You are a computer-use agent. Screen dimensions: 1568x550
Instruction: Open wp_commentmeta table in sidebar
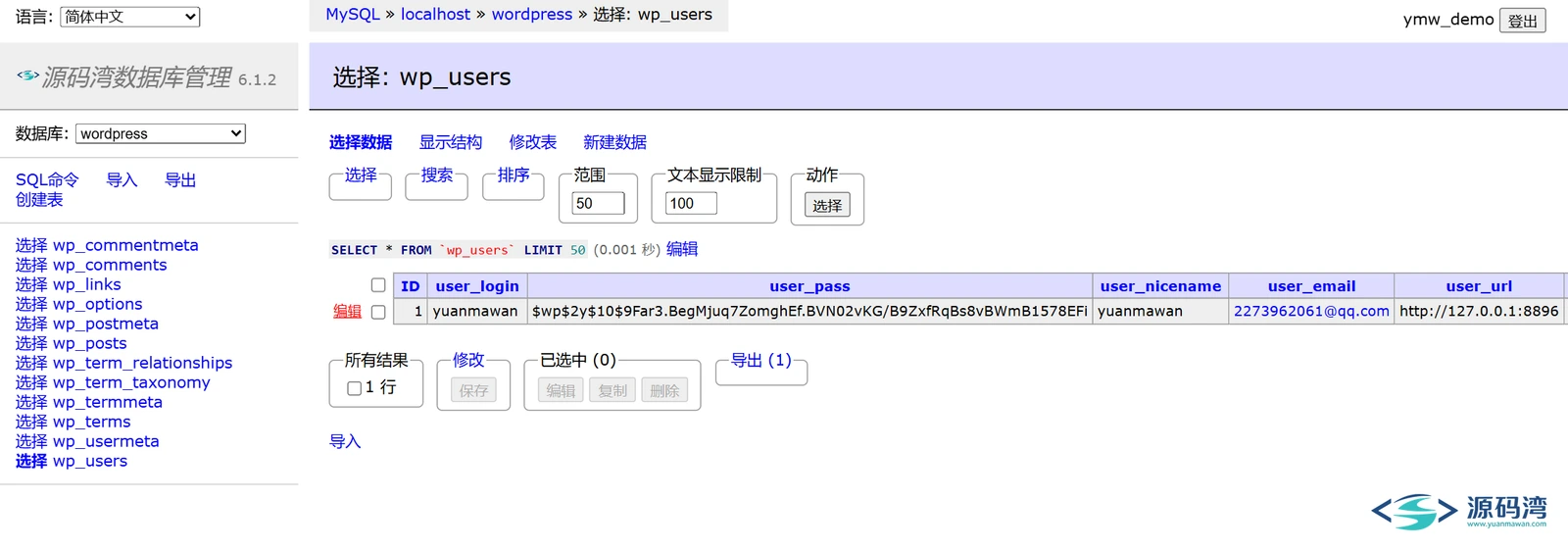125,245
